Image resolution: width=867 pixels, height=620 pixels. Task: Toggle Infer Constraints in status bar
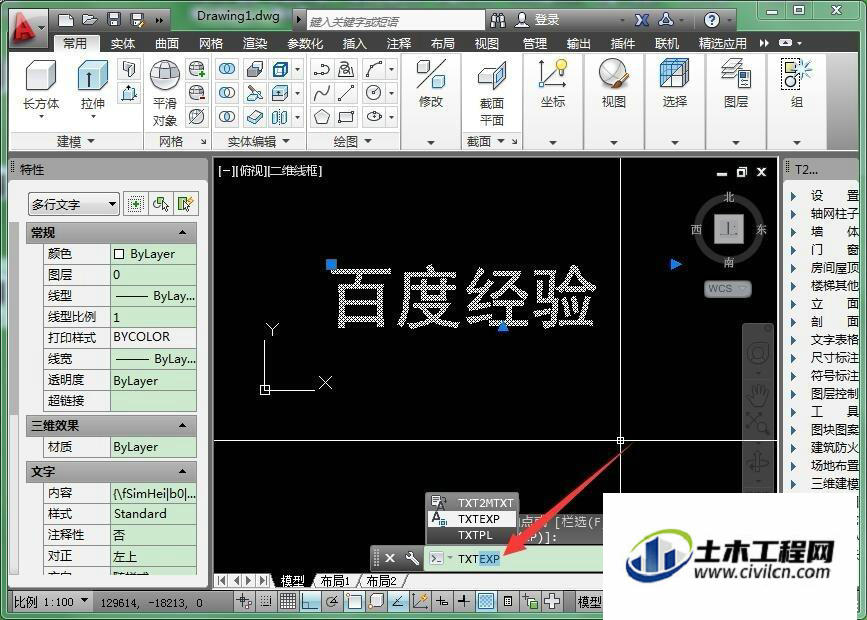(x=244, y=601)
